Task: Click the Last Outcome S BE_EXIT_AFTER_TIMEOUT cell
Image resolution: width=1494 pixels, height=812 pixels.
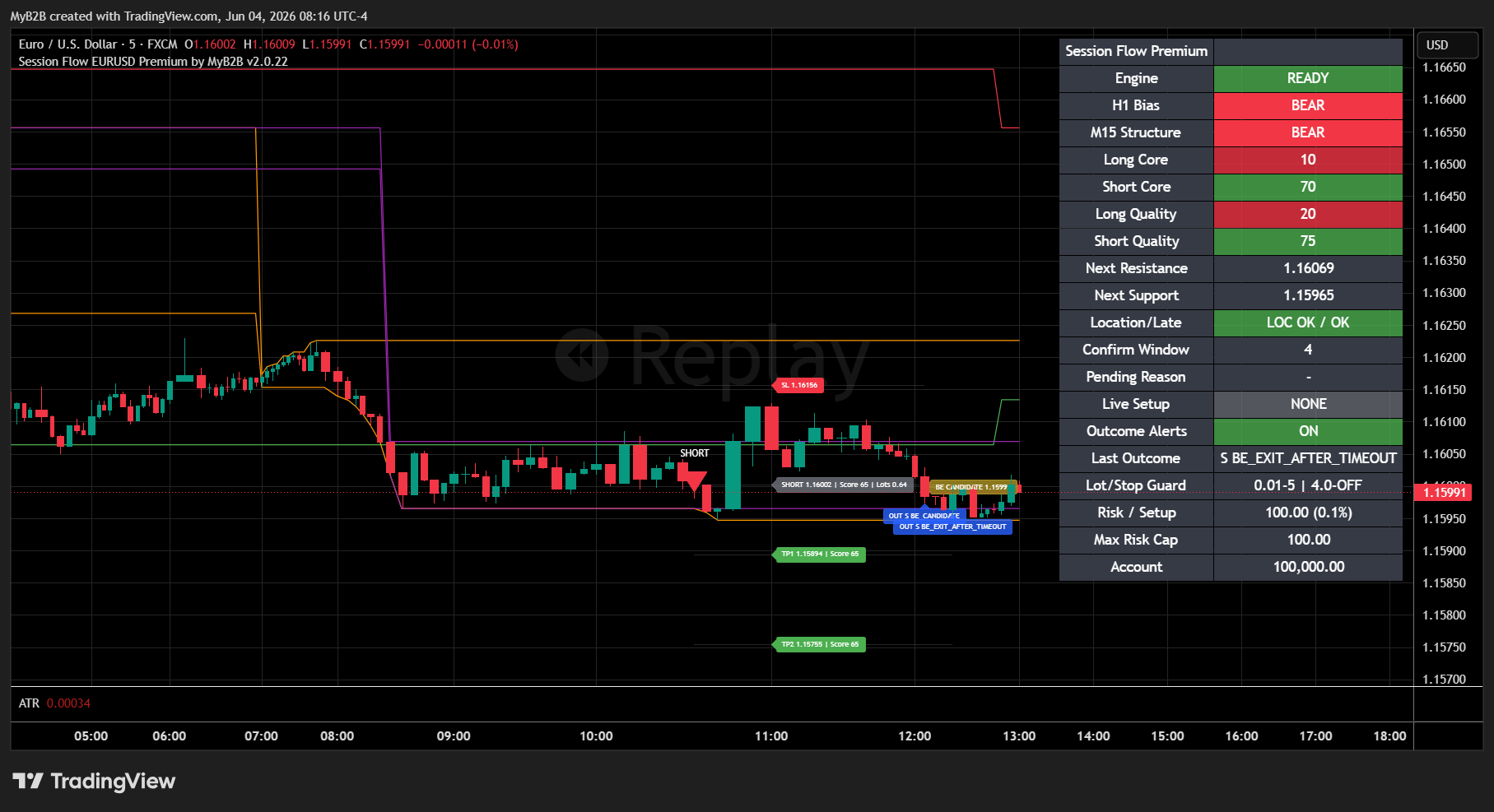Action: pyautogui.click(x=1308, y=458)
